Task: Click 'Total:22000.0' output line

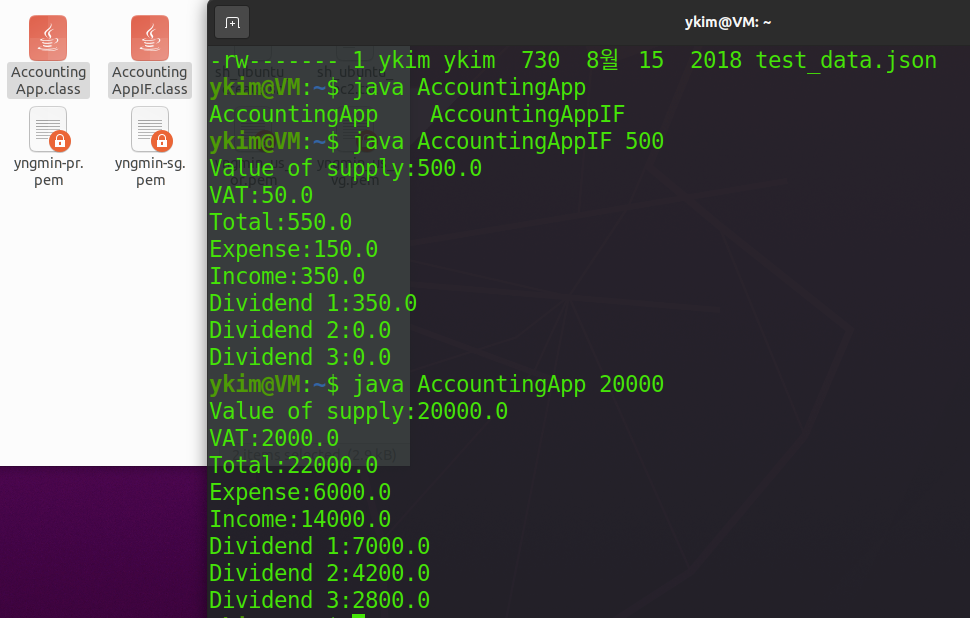Action: (293, 465)
